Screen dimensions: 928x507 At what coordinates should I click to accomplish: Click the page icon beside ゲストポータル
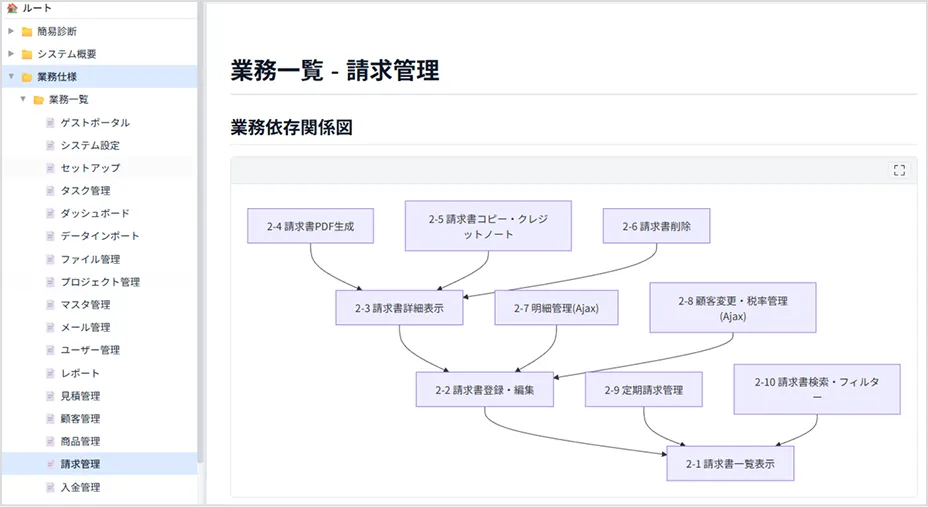(x=50, y=122)
